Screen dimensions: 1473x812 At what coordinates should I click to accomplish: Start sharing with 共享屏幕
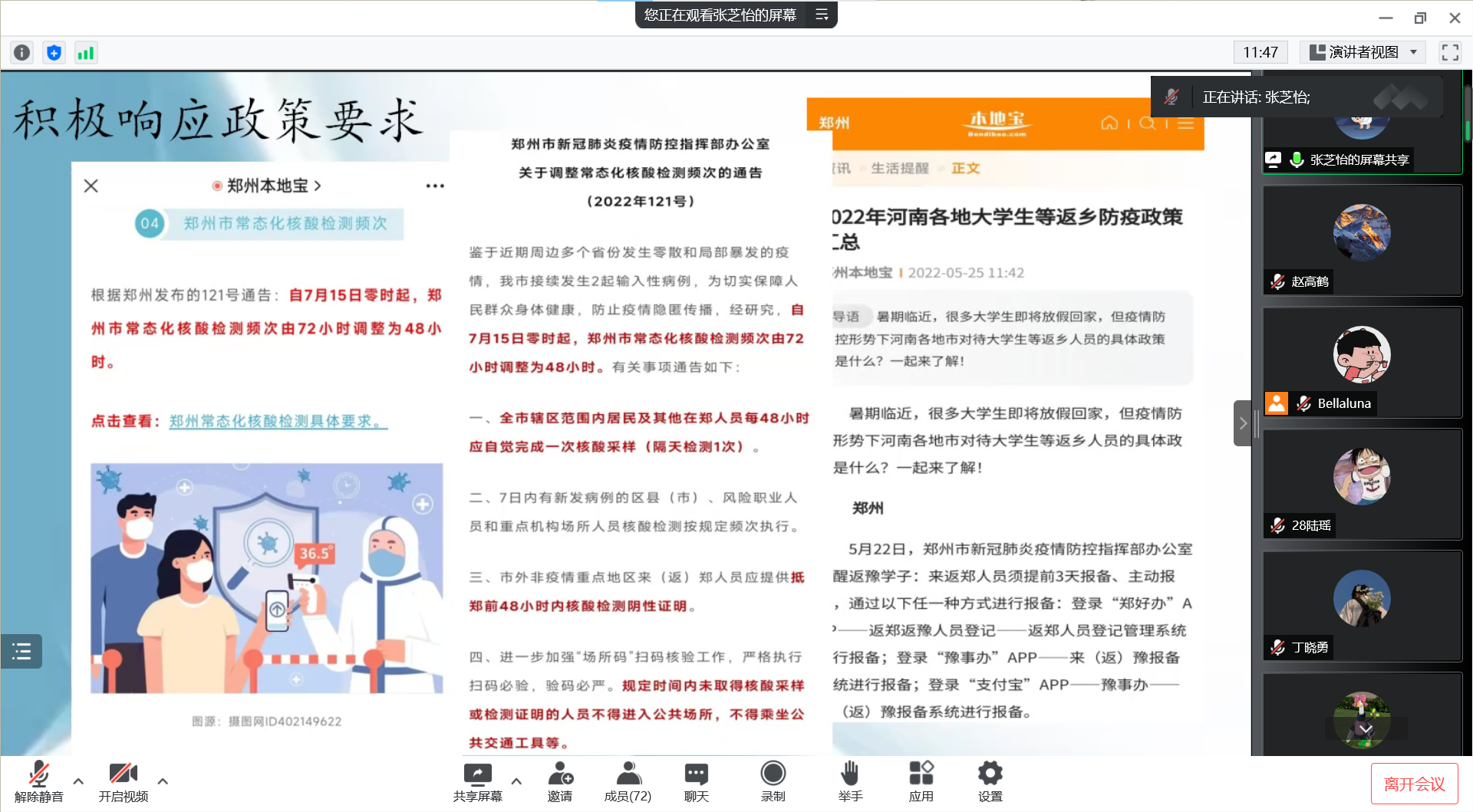point(477,781)
